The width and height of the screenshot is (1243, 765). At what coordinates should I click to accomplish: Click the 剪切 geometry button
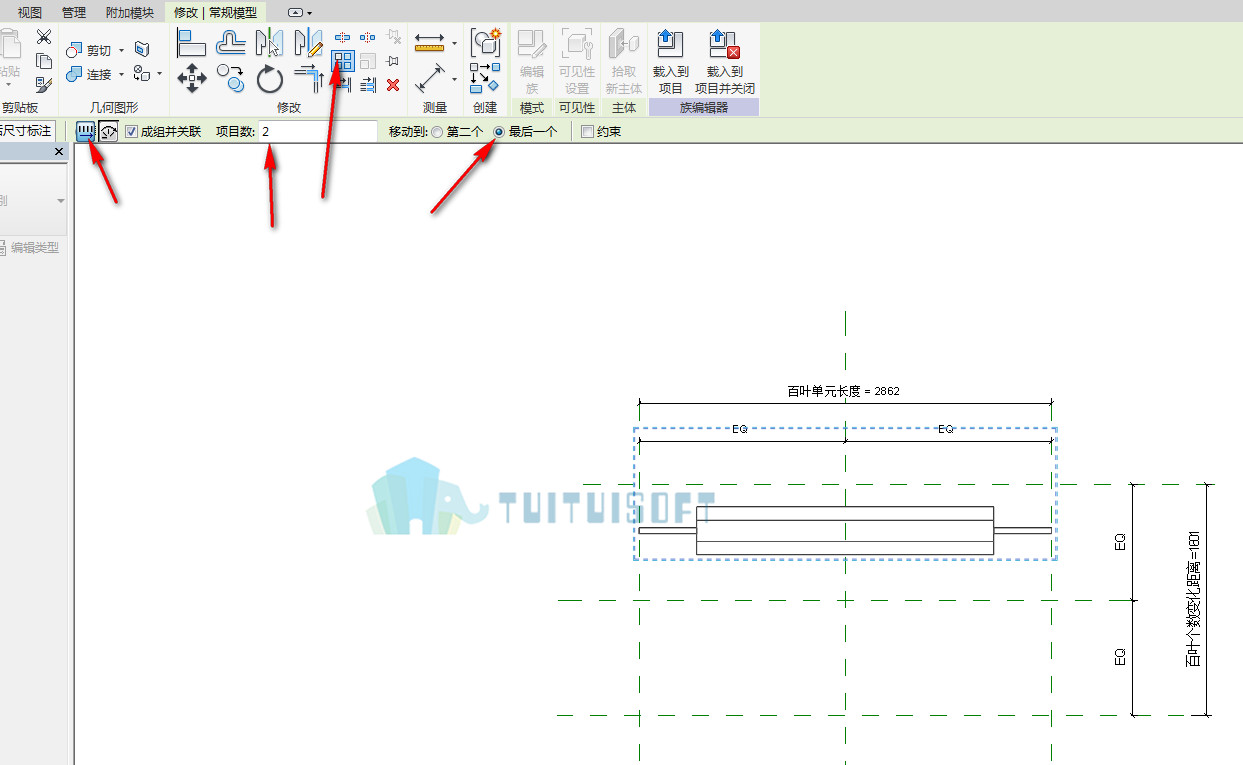(90, 50)
